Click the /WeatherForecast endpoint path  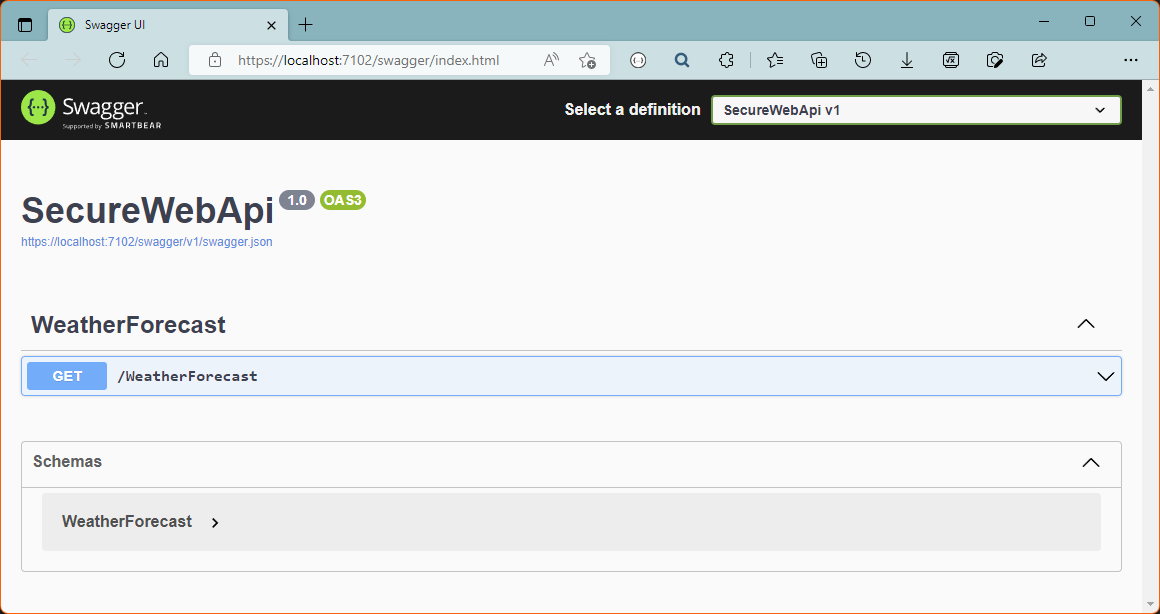pyautogui.click(x=187, y=376)
